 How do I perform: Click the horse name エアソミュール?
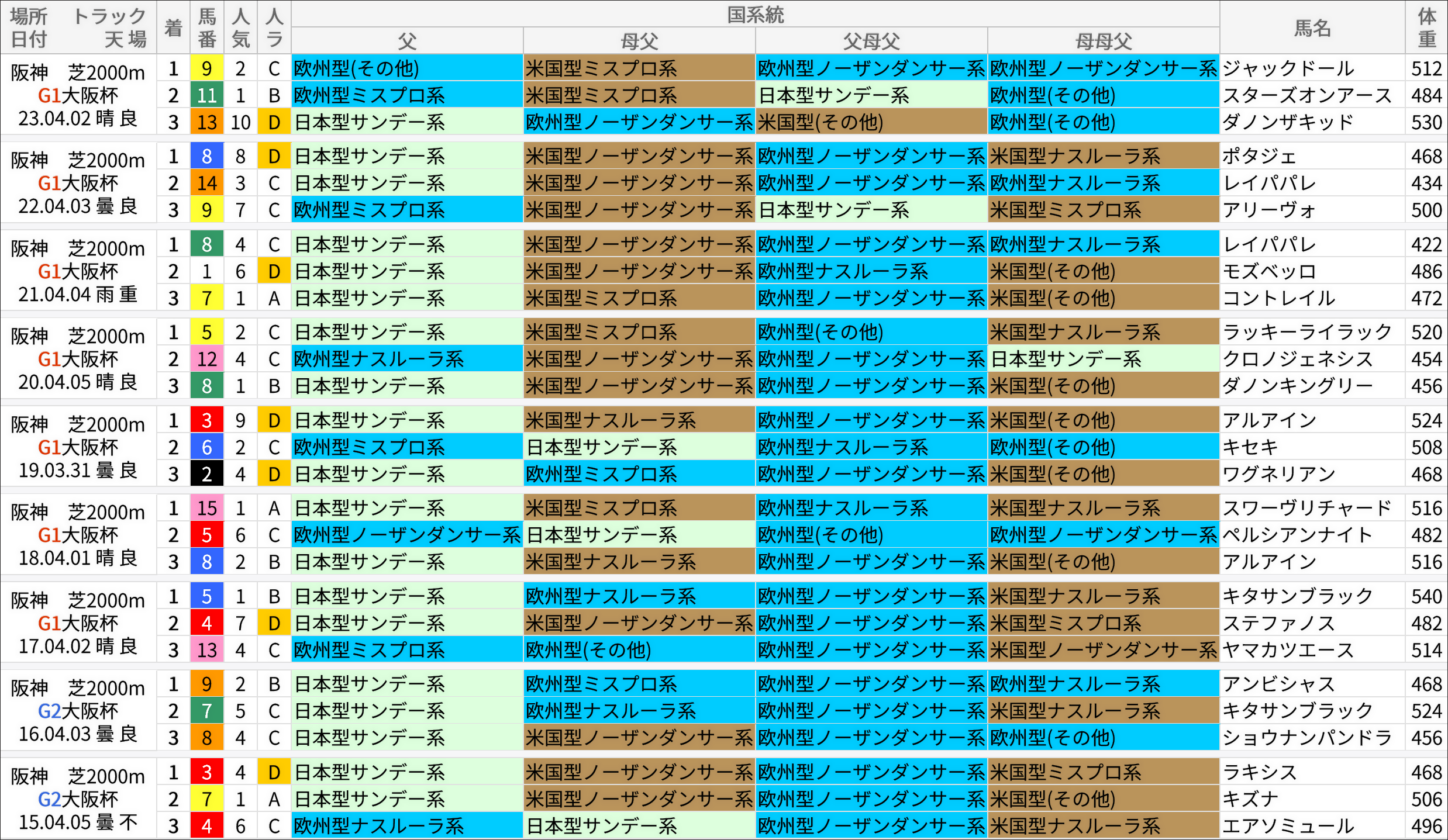click(x=1288, y=827)
